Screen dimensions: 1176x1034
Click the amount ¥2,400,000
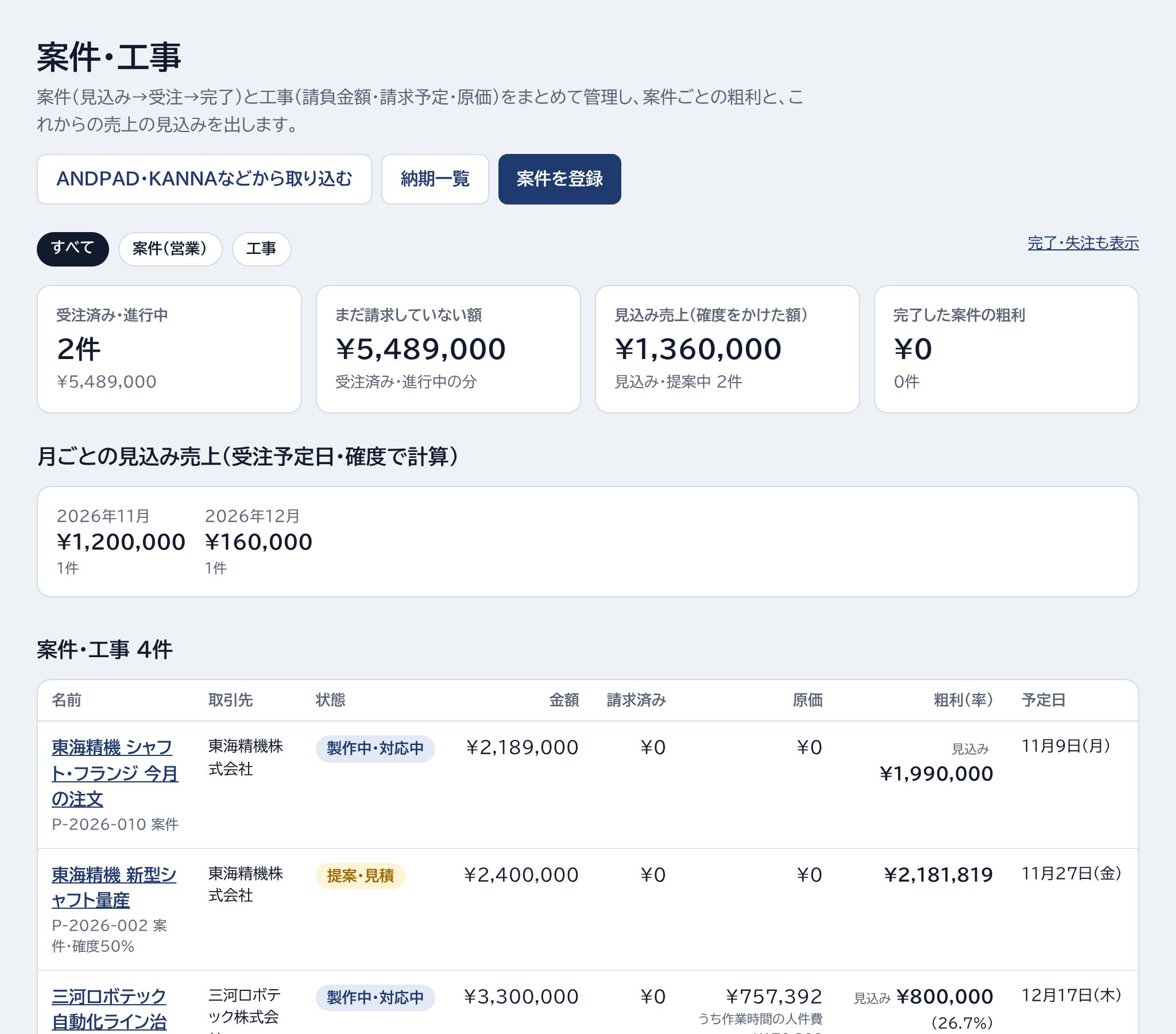point(521,875)
